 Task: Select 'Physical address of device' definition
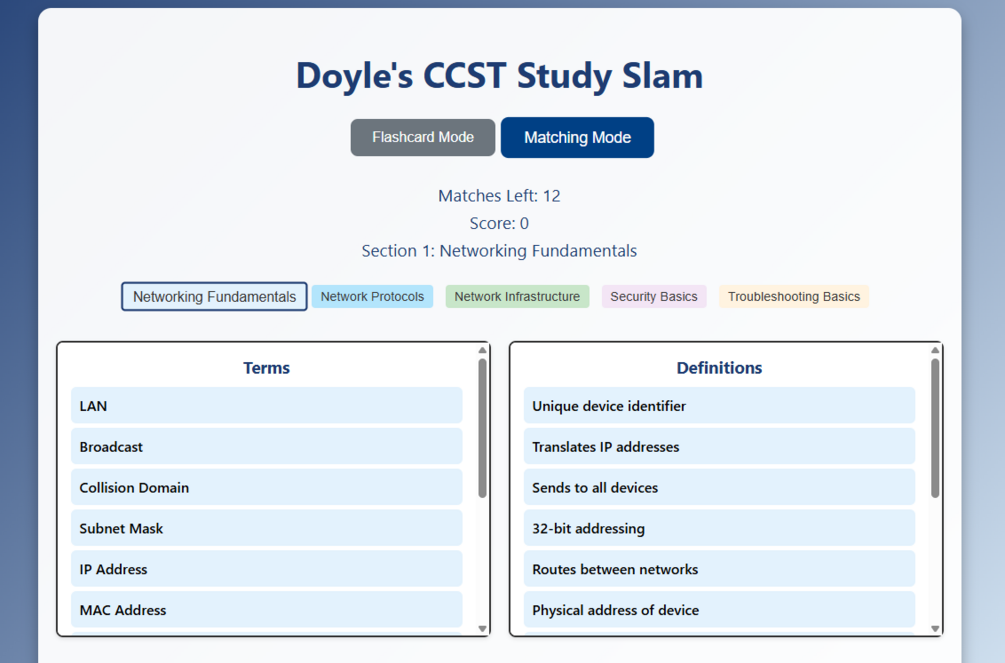[x=719, y=610]
